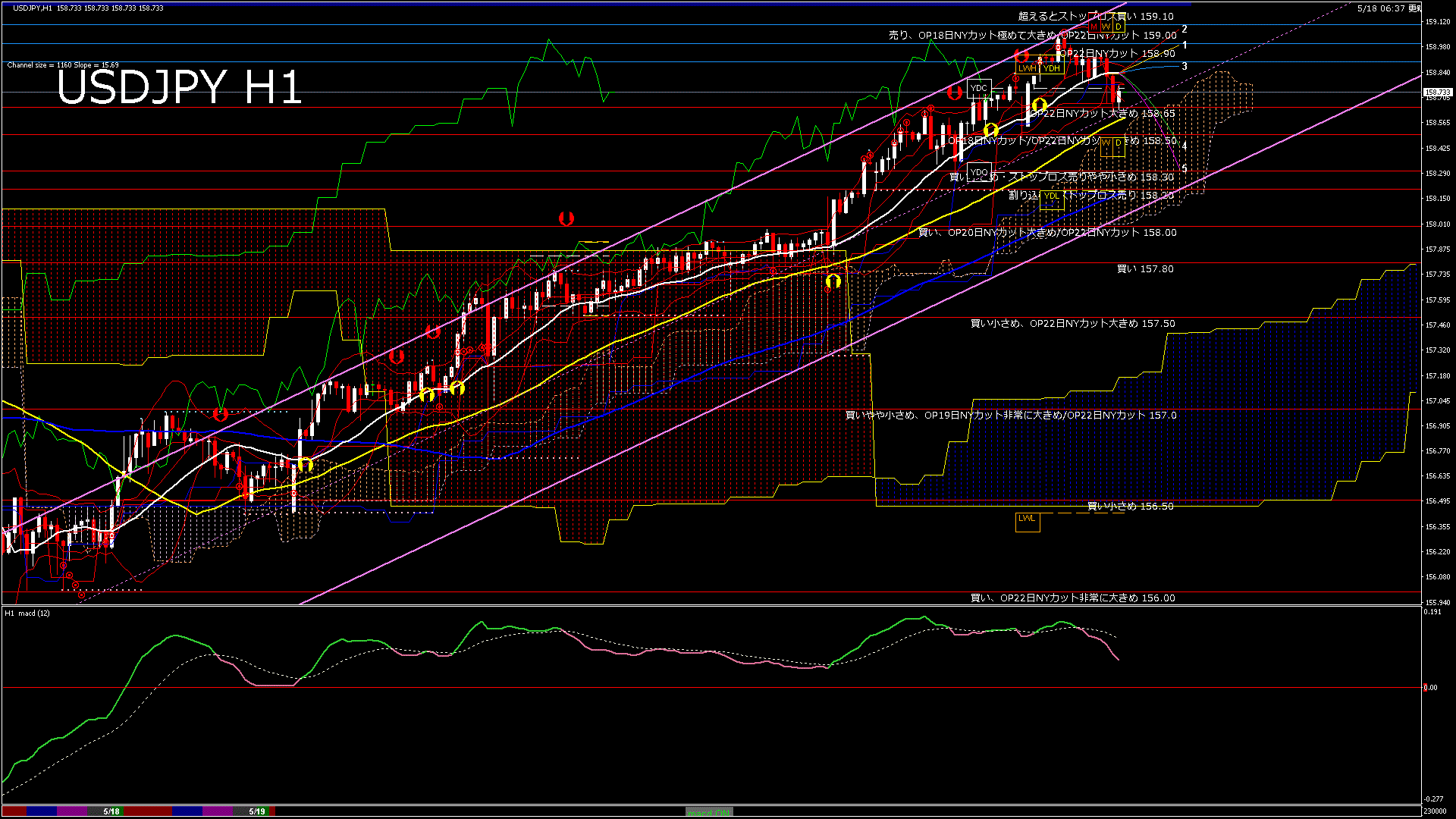Toggle the upper D timeframe box beside M and W
This screenshot has width=1456, height=819.
(x=1119, y=27)
